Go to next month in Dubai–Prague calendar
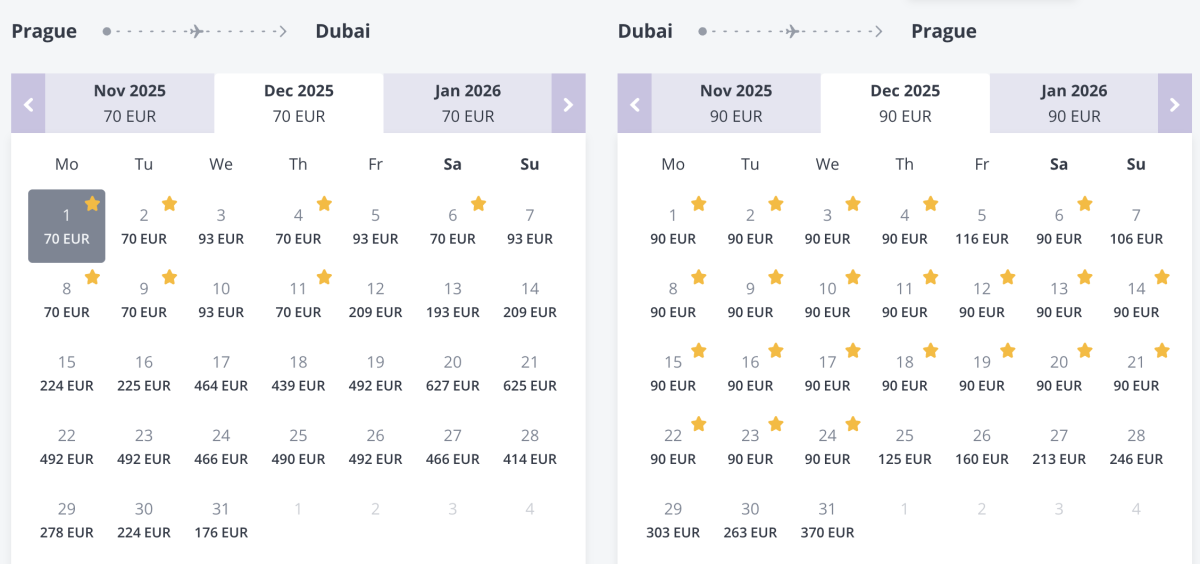 pyautogui.click(x=1175, y=104)
